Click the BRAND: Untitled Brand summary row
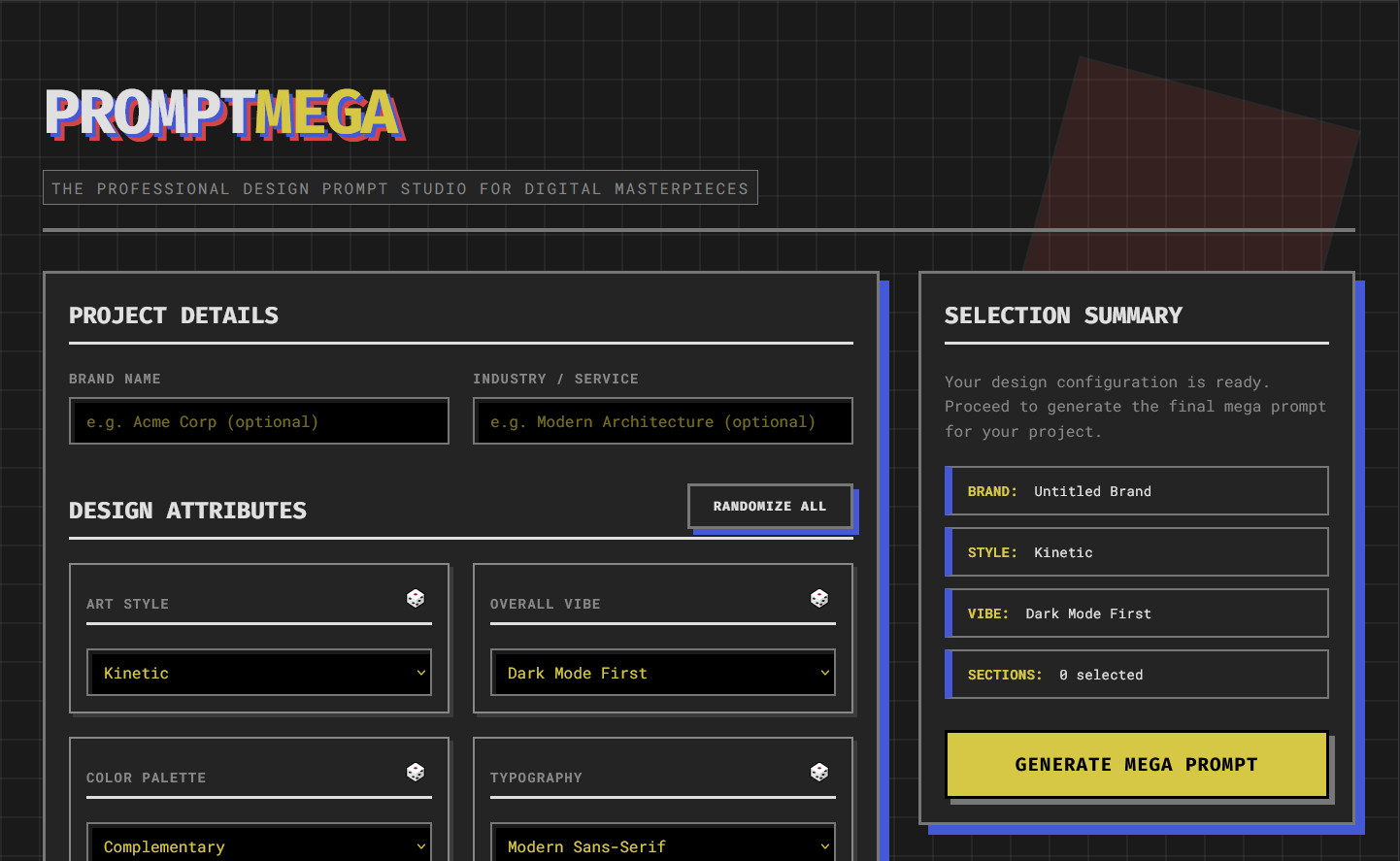This screenshot has width=1400, height=861. pos(1137,491)
